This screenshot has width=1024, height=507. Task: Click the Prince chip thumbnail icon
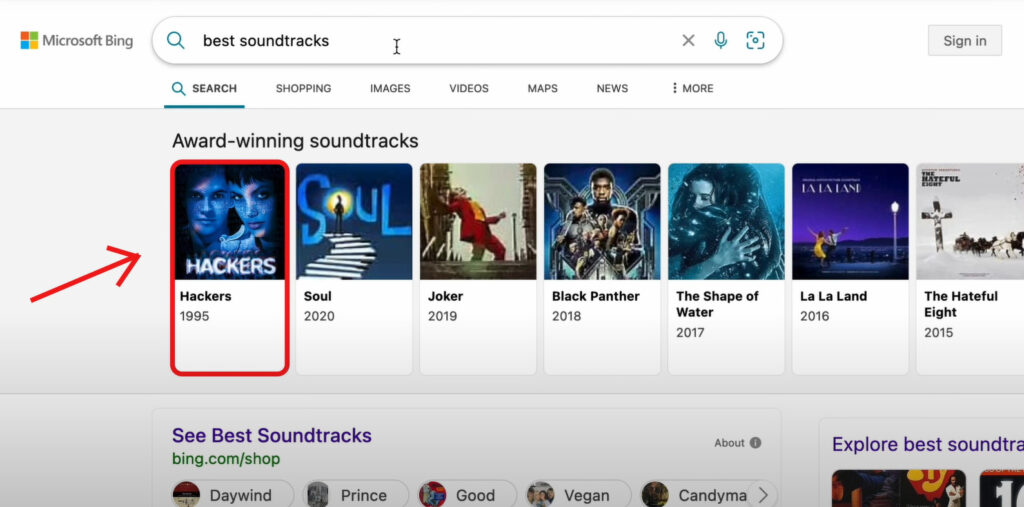(318, 495)
